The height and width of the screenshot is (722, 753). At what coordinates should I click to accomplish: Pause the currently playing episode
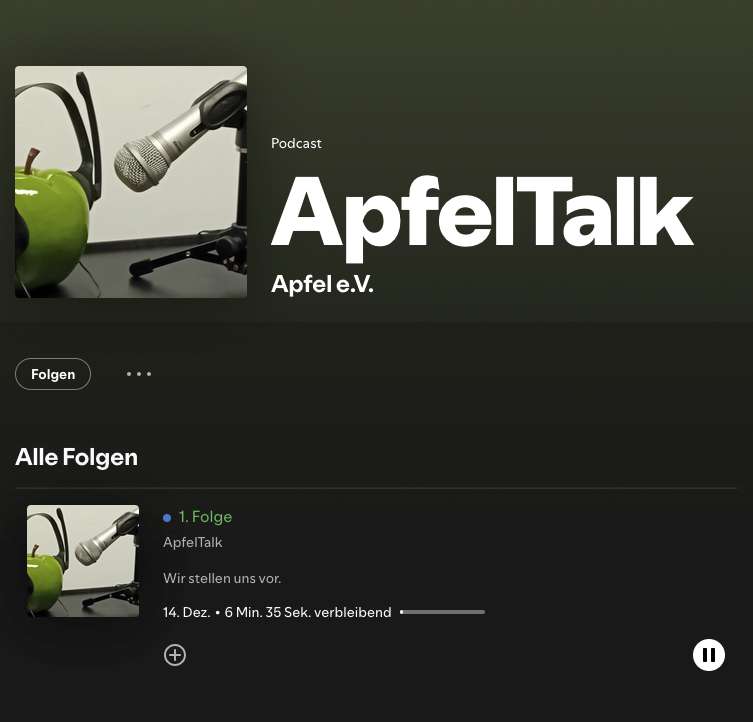[709, 655]
